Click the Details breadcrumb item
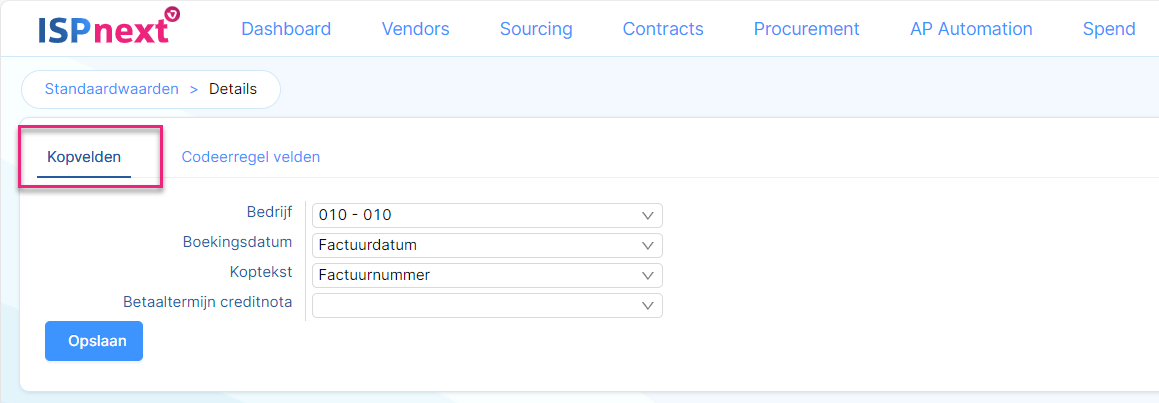This screenshot has width=1159, height=403. click(233, 89)
